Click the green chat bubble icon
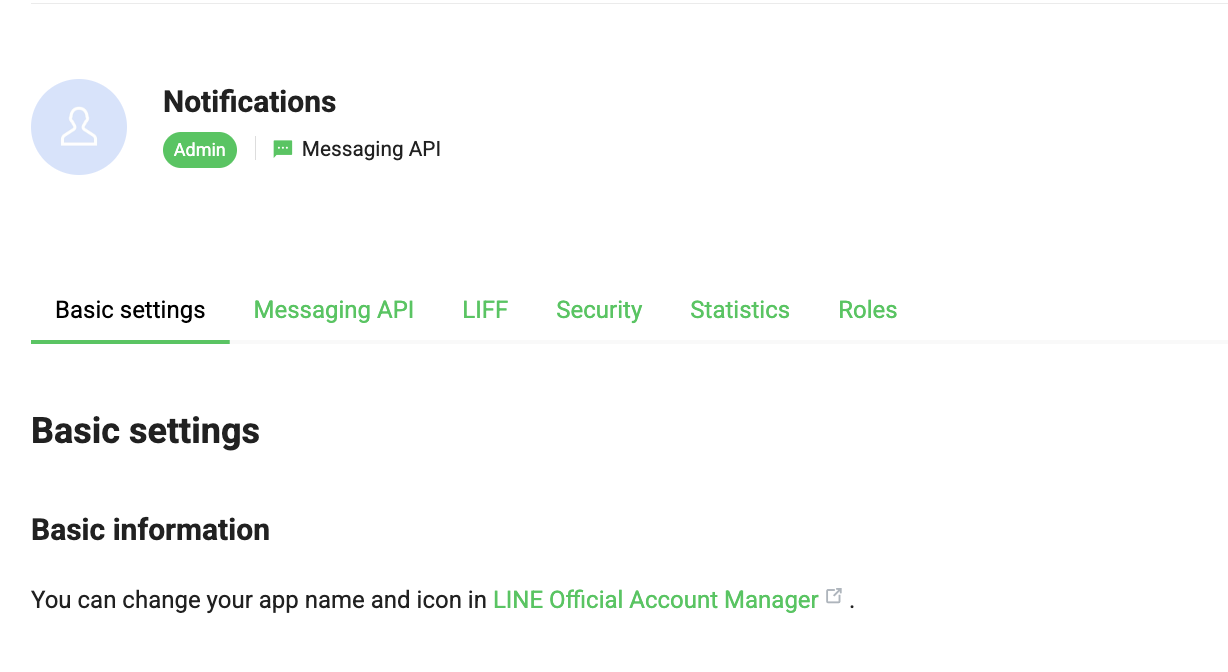The height and width of the screenshot is (672, 1228). (x=283, y=149)
